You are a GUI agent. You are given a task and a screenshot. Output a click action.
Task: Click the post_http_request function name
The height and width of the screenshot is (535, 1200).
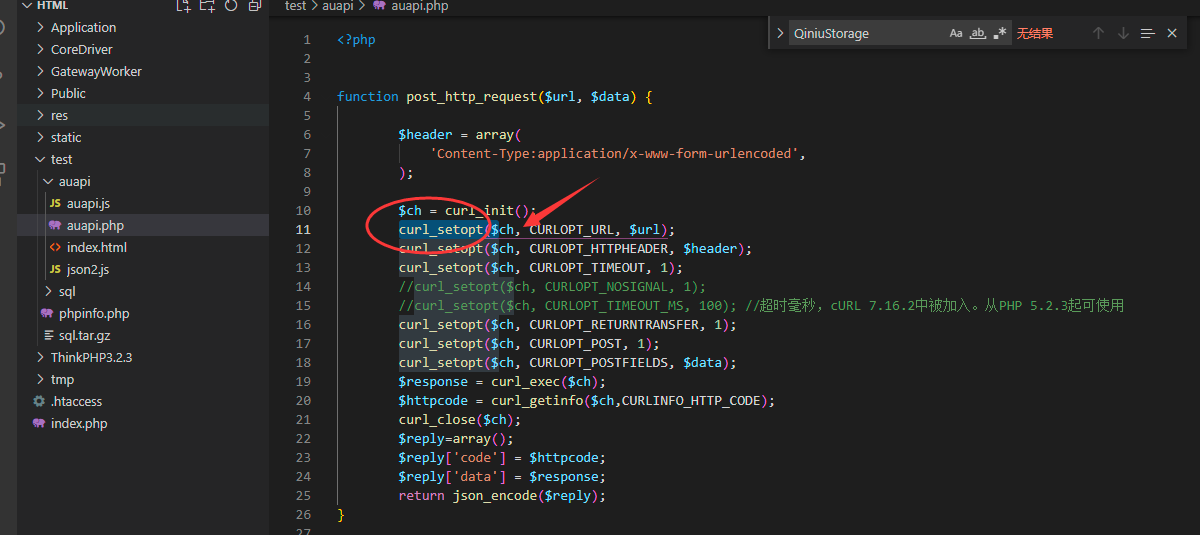tap(471, 97)
